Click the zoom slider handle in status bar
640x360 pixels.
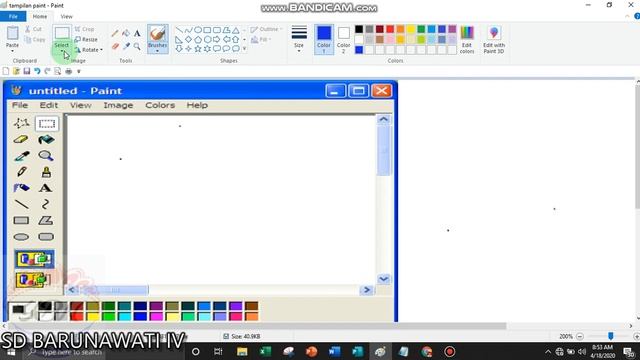click(611, 336)
